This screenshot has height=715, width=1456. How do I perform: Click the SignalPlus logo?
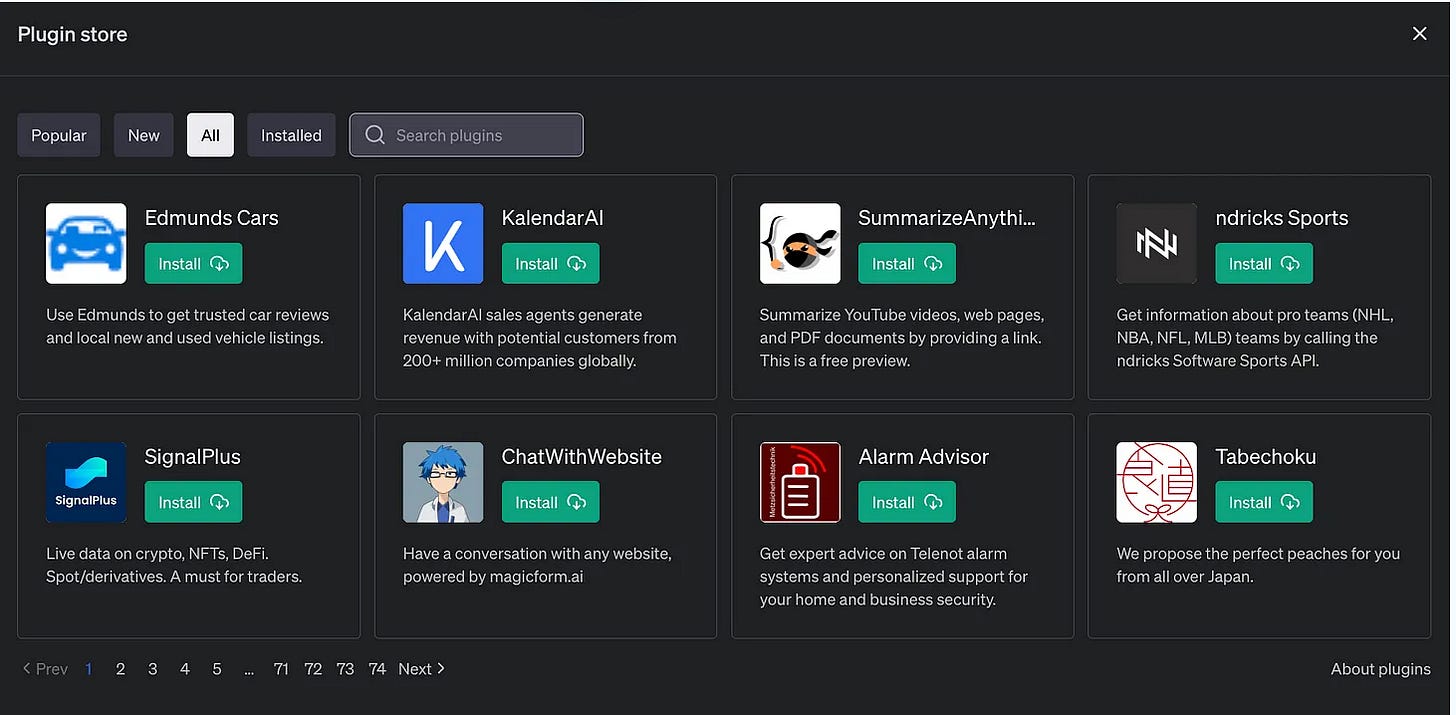point(86,482)
